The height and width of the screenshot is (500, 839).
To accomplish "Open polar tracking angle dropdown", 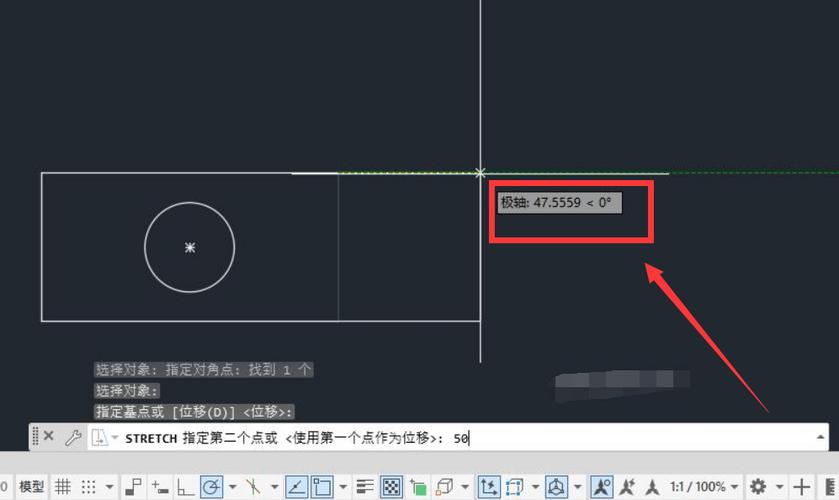I will pos(233,487).
